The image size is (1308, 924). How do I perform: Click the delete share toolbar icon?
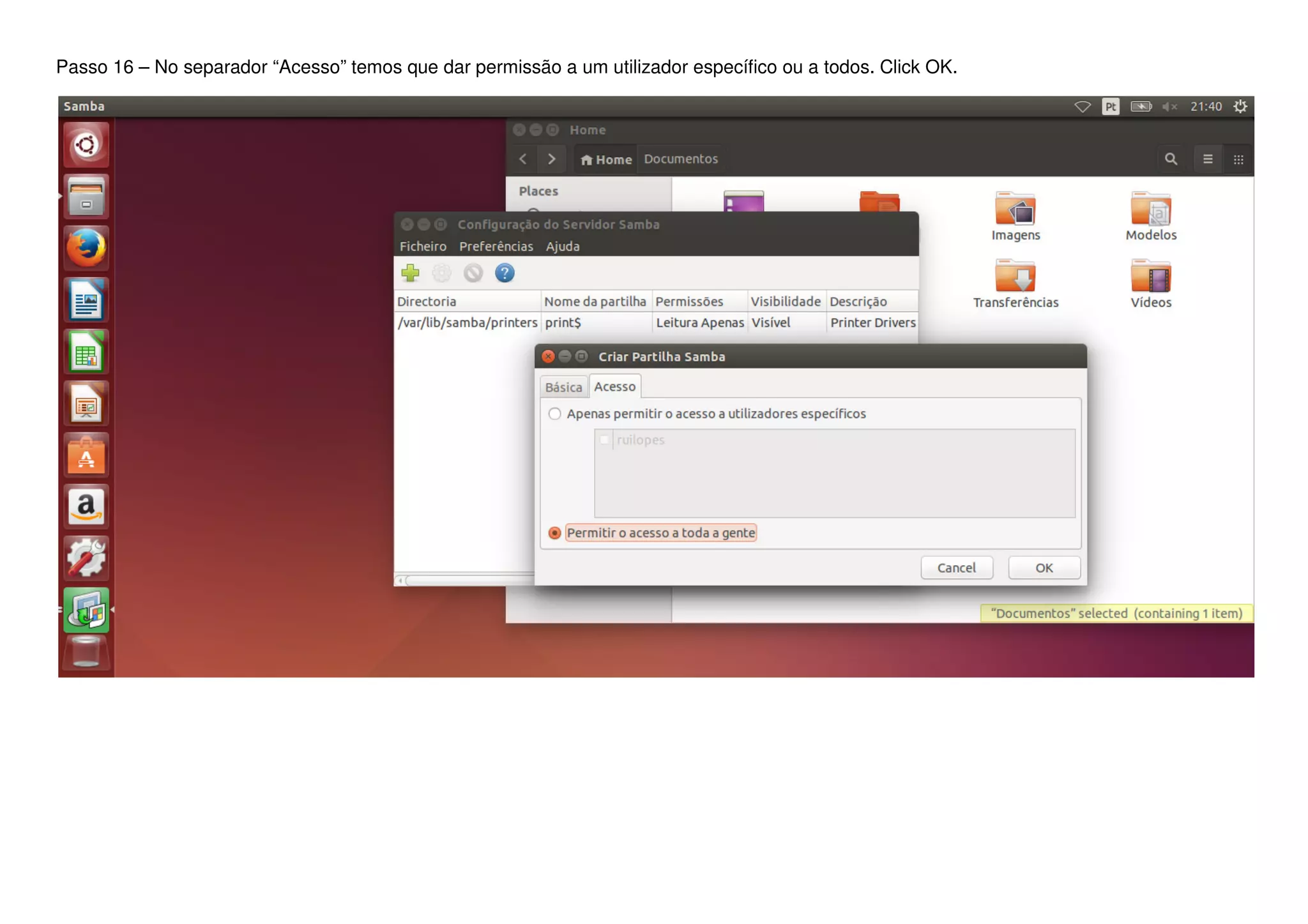point(473,273)
